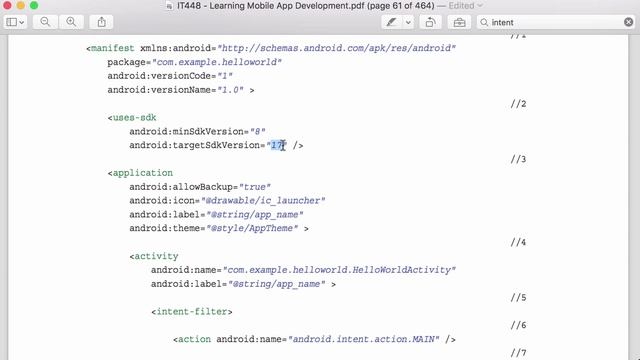The width and height of the screenshot is (640, 360).
Task: Click the '//5' comment marker
Action: 518,298
